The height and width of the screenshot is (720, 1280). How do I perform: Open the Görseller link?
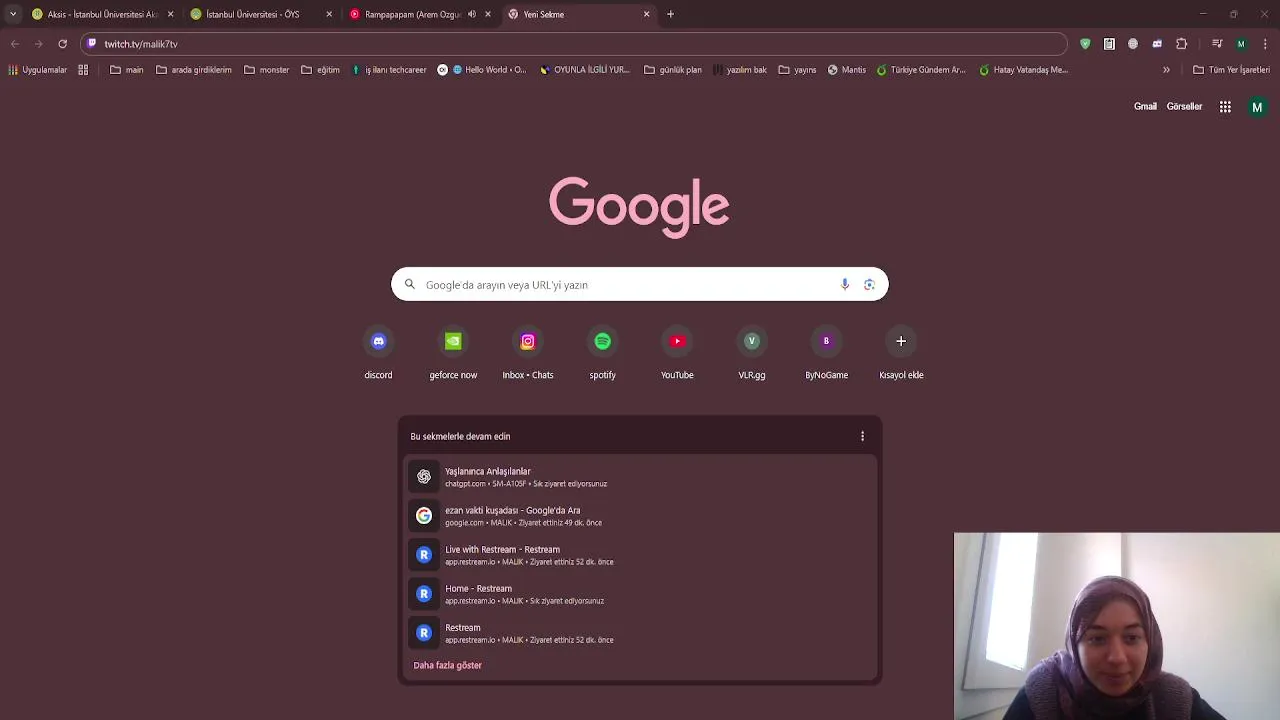click(1184, 107)
